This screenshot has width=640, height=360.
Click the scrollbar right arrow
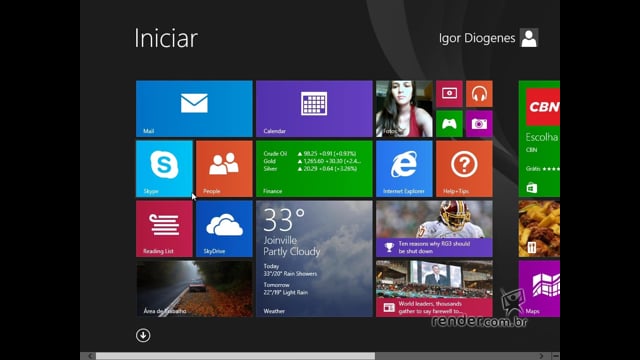[542, 356]
